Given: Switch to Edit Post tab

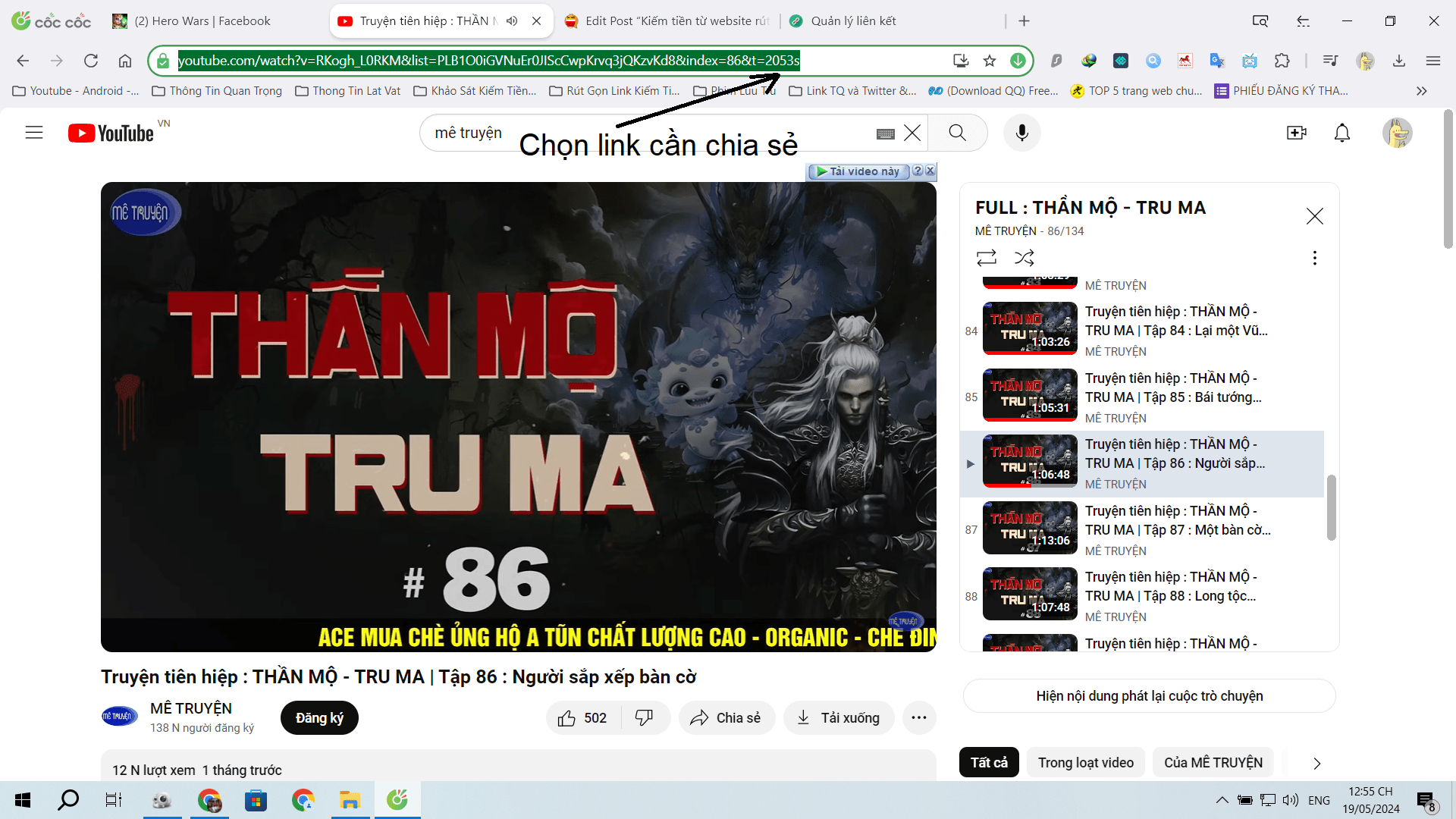Looking at the screenshot, I should [667, 21].
